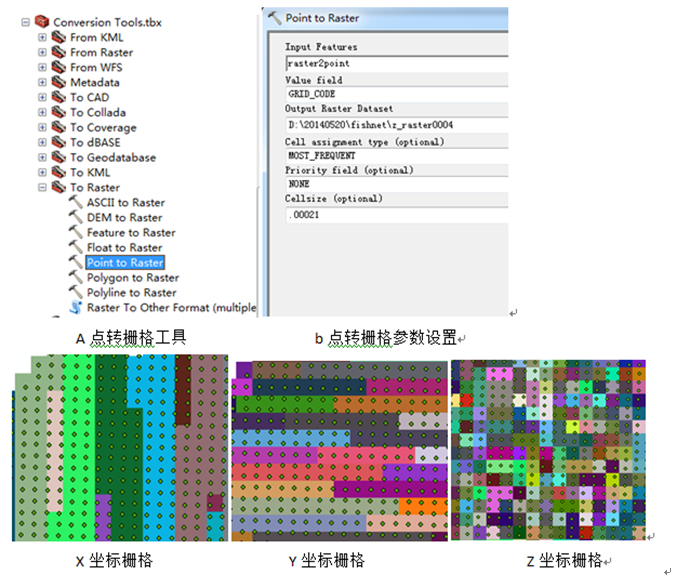This screenshot has width=674, height=584.
Task: Click the Cell assignment type (optional) label
Action: [x=365, y=142]
